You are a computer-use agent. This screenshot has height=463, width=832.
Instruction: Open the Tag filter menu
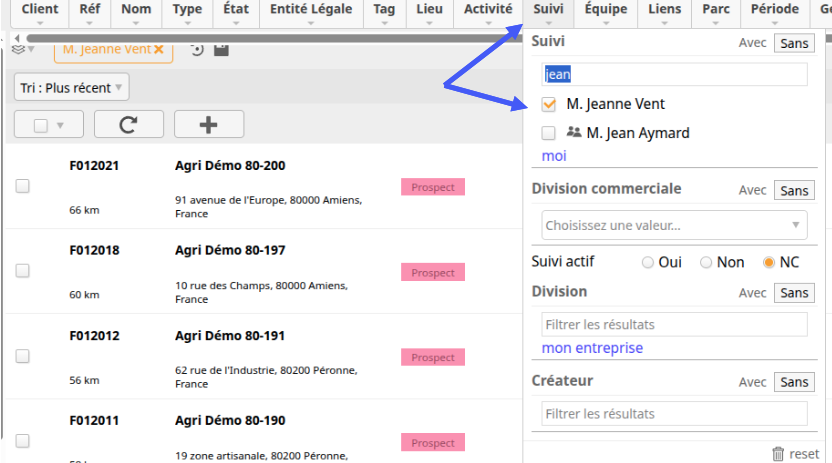pos(384,13)
